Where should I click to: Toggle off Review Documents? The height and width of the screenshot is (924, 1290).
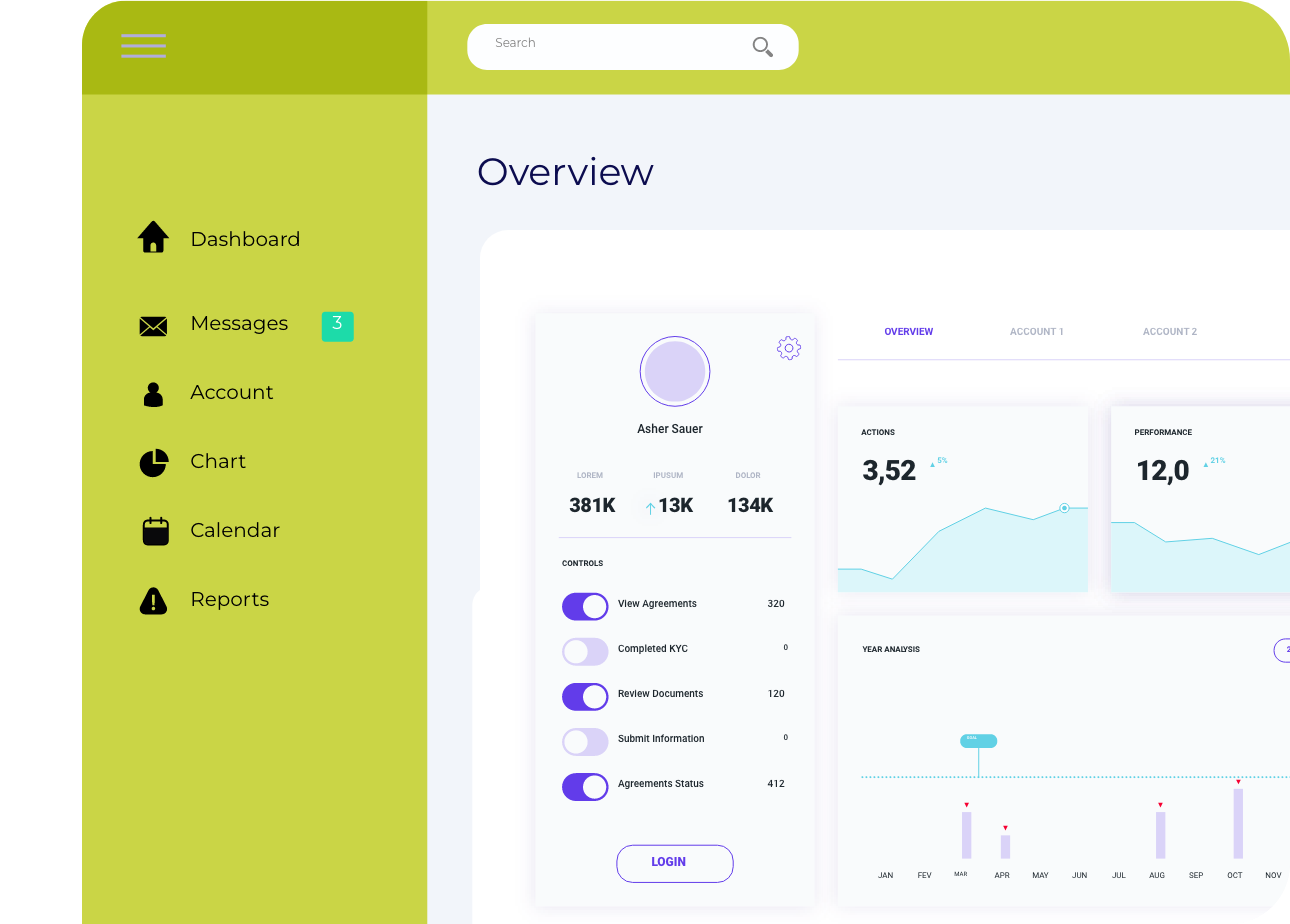(x=585, y=696)
